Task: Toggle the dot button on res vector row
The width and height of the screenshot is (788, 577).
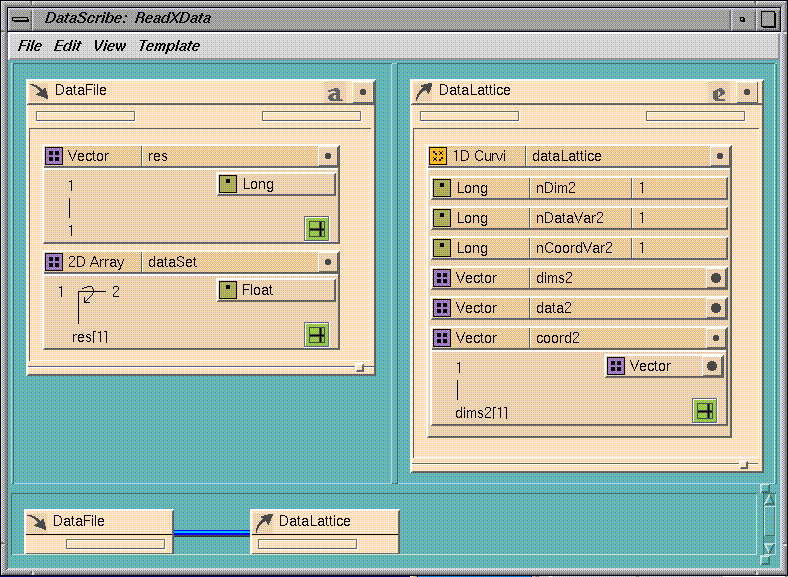Action: pyautogui.click(x=326, y=156)
